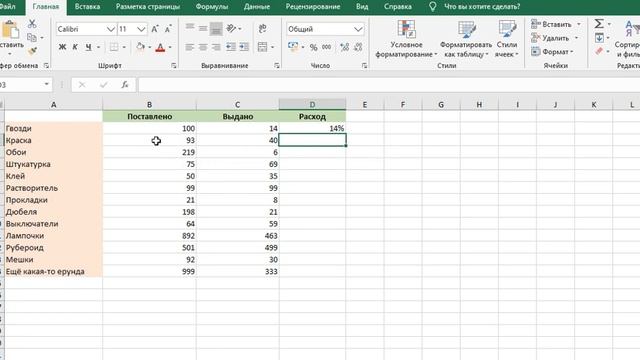Switch to Разметка страницы tab
The image size is (640, 360).
(x=148, y=7)
